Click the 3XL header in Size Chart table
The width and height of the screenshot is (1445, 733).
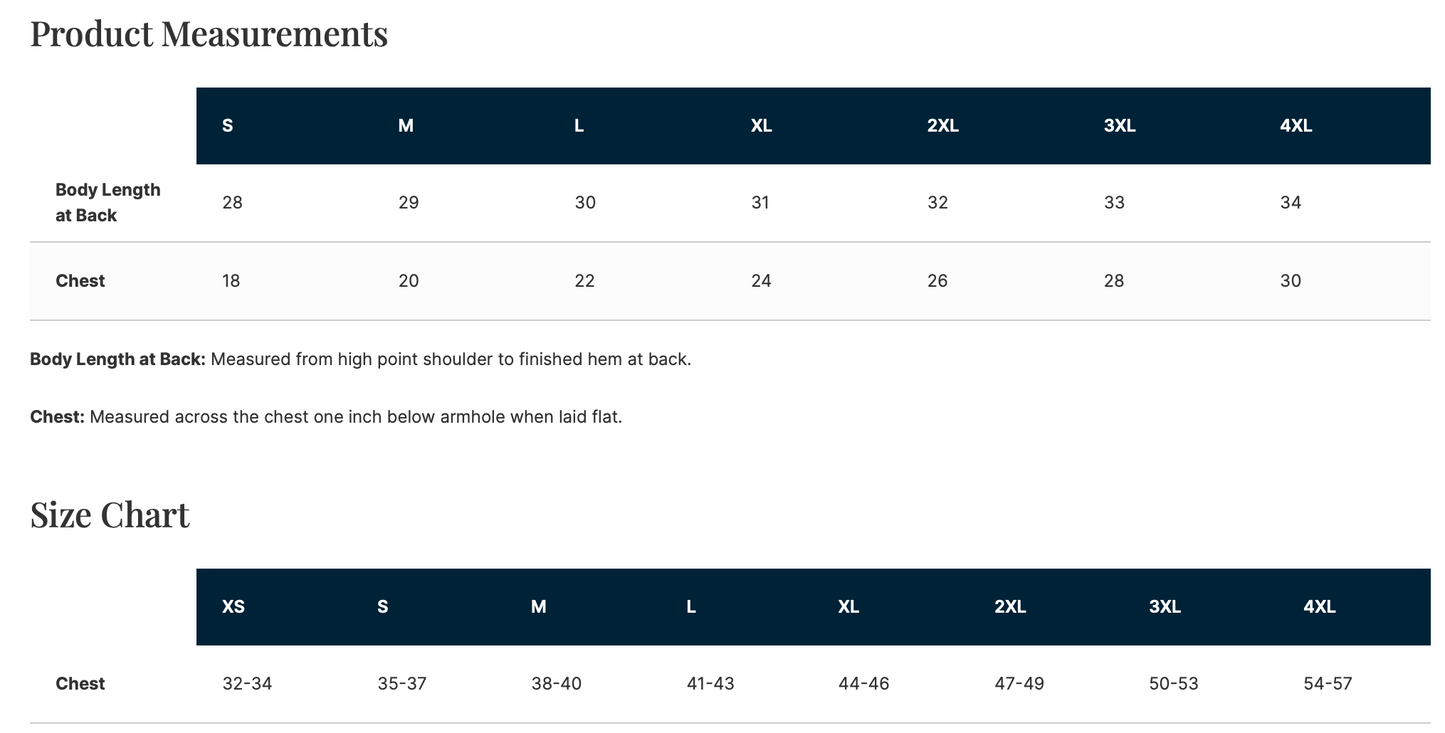point(1165,607)
